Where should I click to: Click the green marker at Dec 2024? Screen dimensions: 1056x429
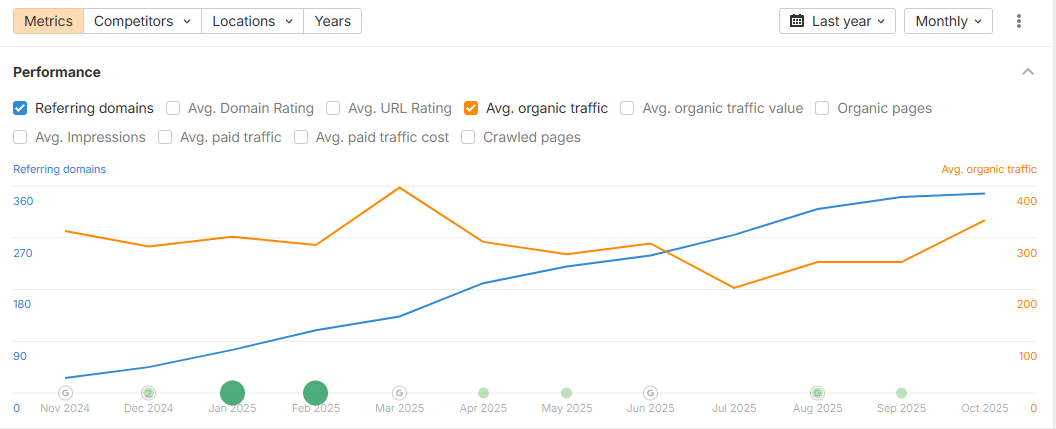coord(149,393)
